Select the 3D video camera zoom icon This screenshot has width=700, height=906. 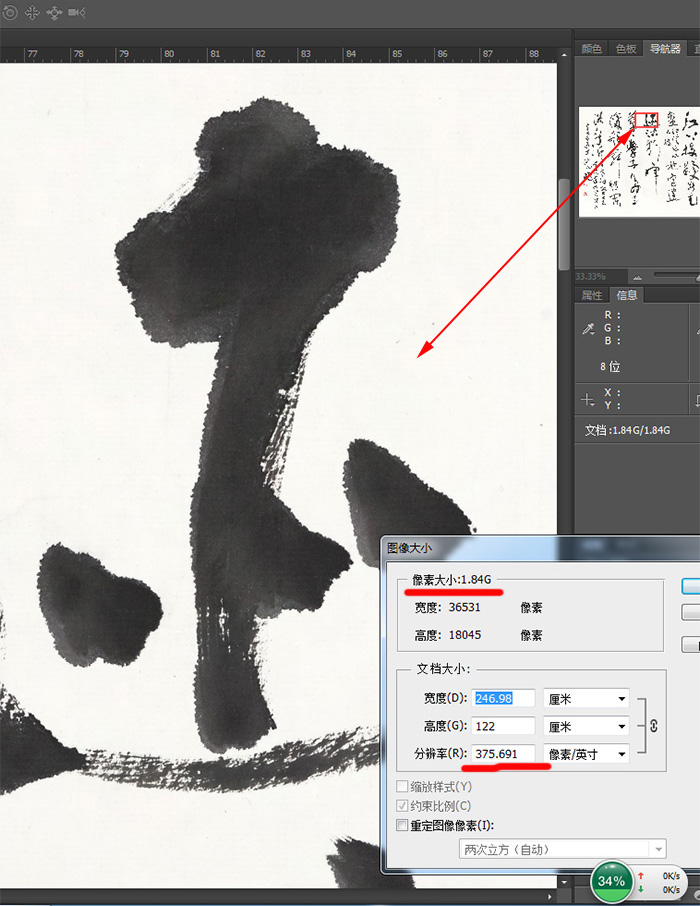(76, 12)
